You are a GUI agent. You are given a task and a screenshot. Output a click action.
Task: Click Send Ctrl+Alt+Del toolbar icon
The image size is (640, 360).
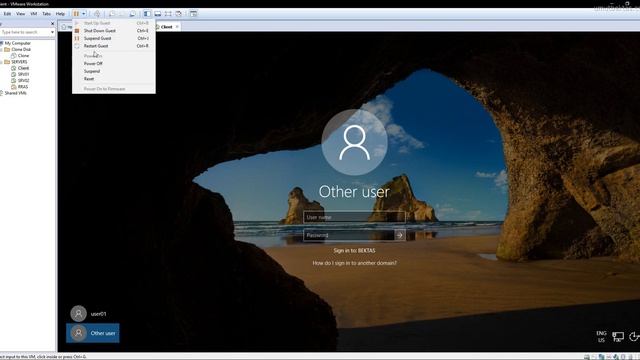click(97, 13)
